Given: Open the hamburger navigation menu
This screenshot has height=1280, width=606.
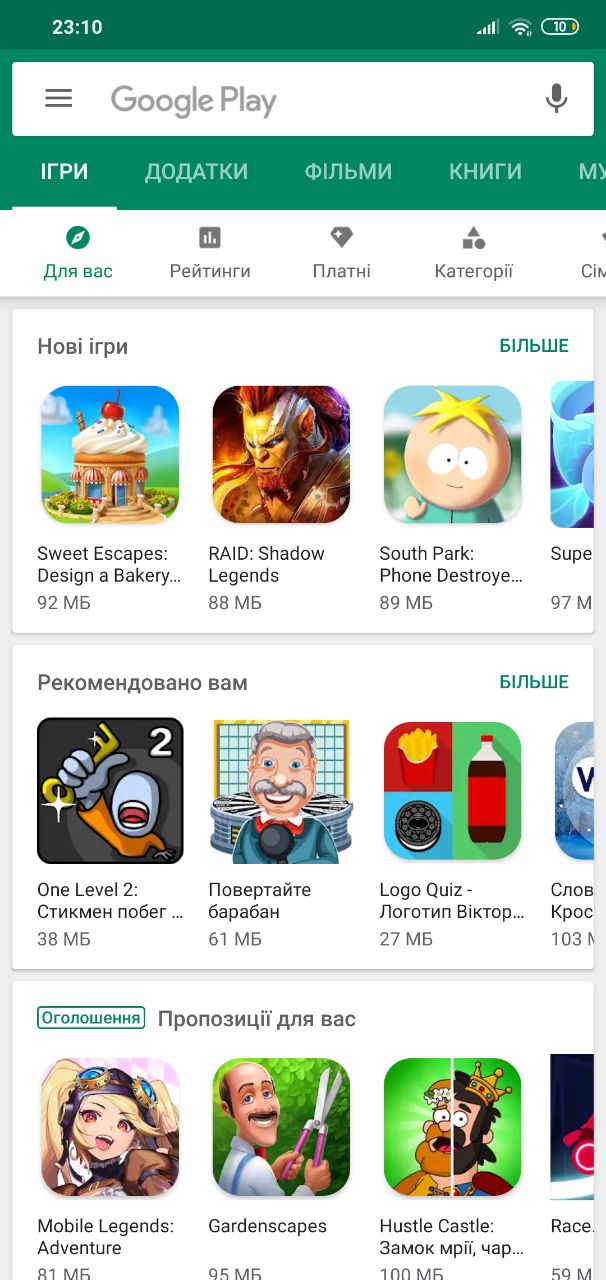Looking at the screenshot, I should point(59,98).
